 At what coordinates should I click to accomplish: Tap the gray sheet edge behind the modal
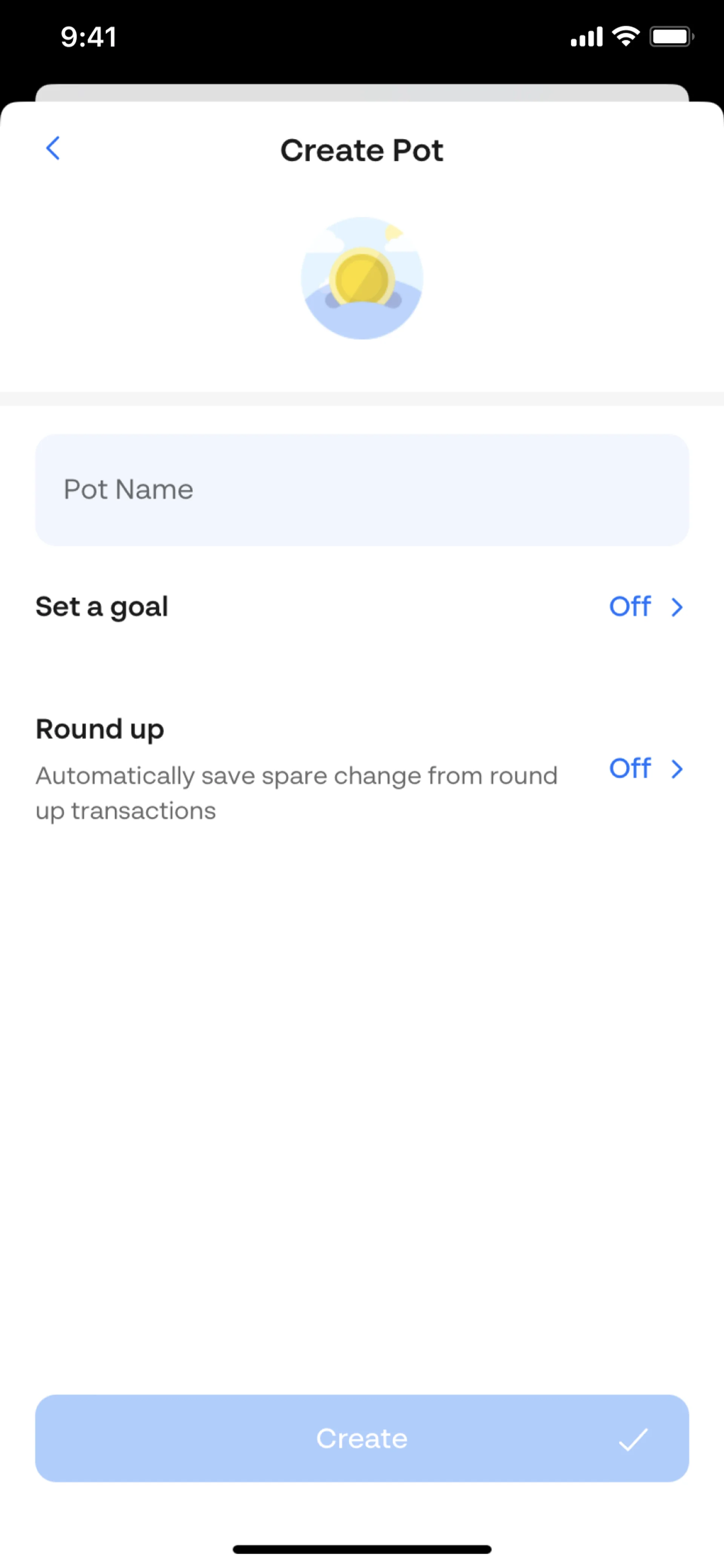[x=362, y=92]
